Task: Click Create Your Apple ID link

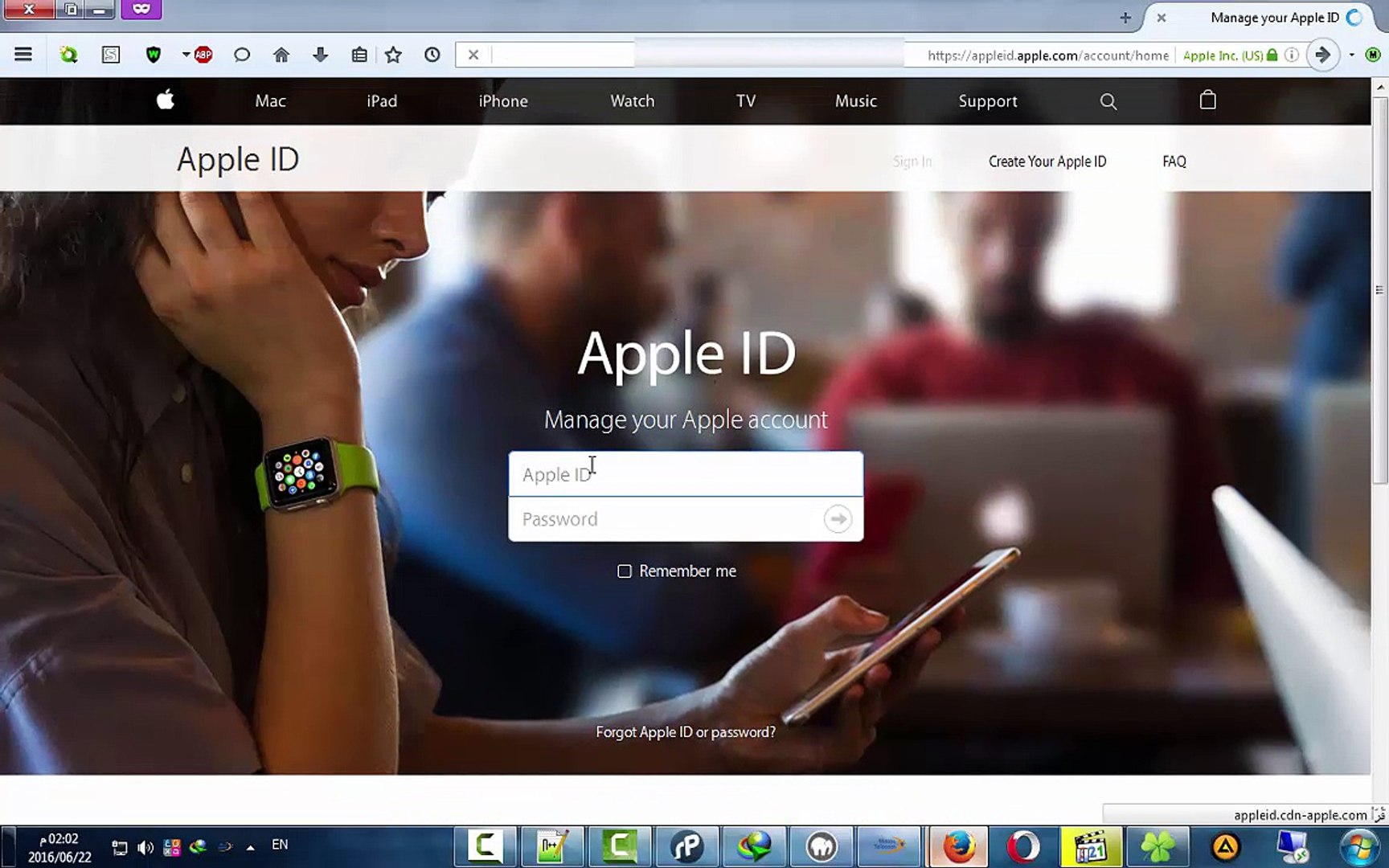Action: click(1047, 162)
